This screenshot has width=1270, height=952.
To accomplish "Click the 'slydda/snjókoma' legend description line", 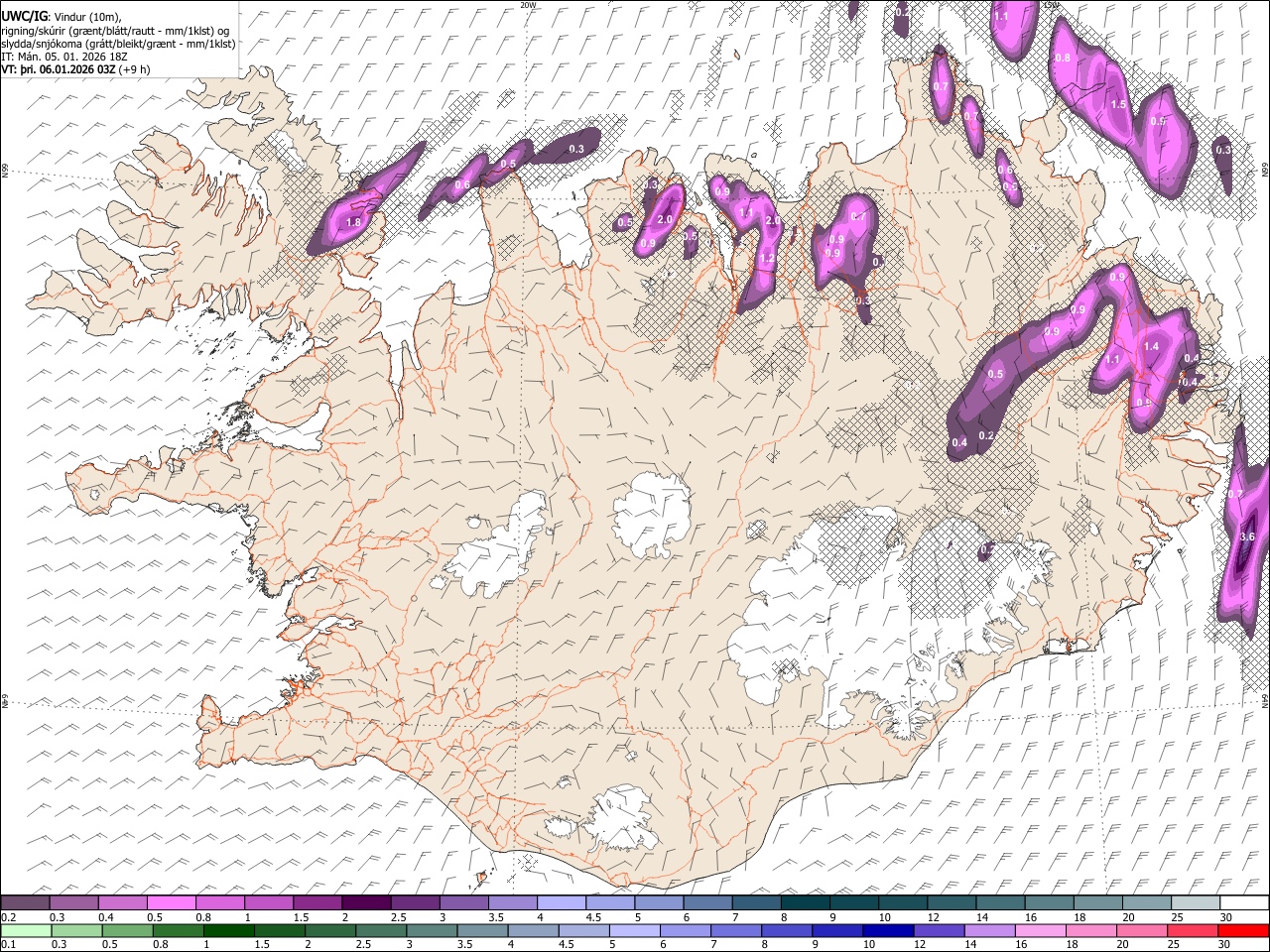I will pyautogui.click(x=118, y=44).
